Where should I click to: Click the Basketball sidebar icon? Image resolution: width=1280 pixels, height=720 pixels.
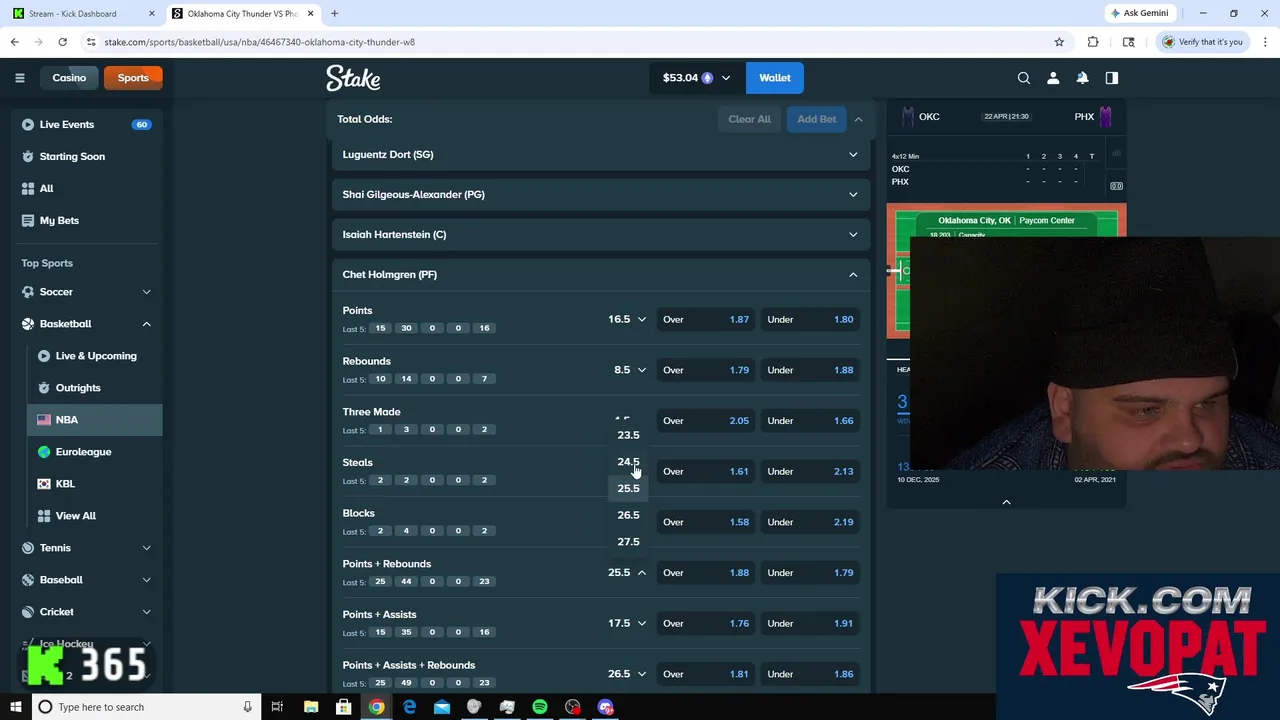pyautogui.click(x=28, y=324)
